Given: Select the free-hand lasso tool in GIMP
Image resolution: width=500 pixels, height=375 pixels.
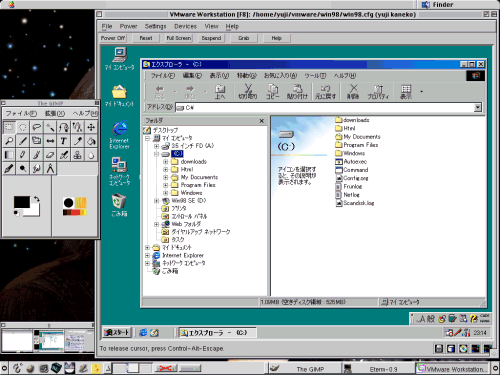Looking at the screenshot, I should [36, 127].
